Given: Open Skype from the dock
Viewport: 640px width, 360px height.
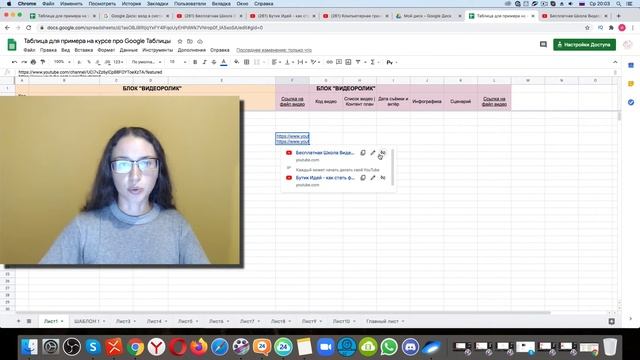Looking at the screenshot, I should [93, 347].
